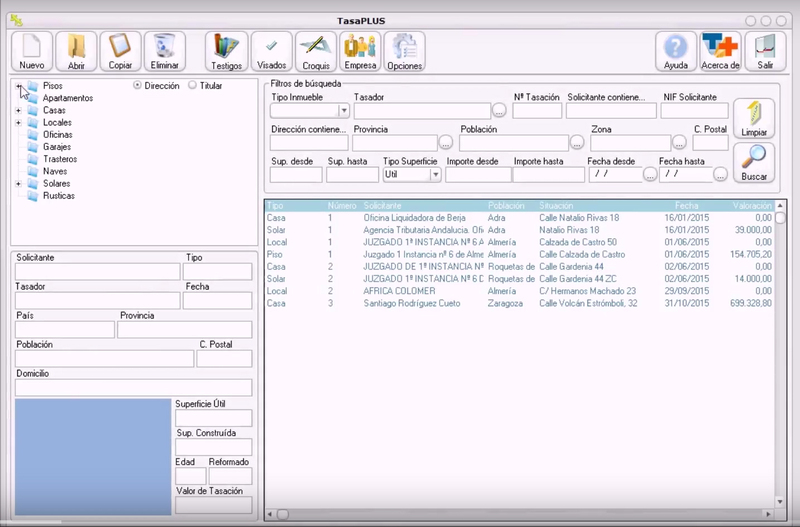The height and width of the screenshot is (527, 800).
Task: Click the Copiar toolbar icon
Action: pos(120,50)
